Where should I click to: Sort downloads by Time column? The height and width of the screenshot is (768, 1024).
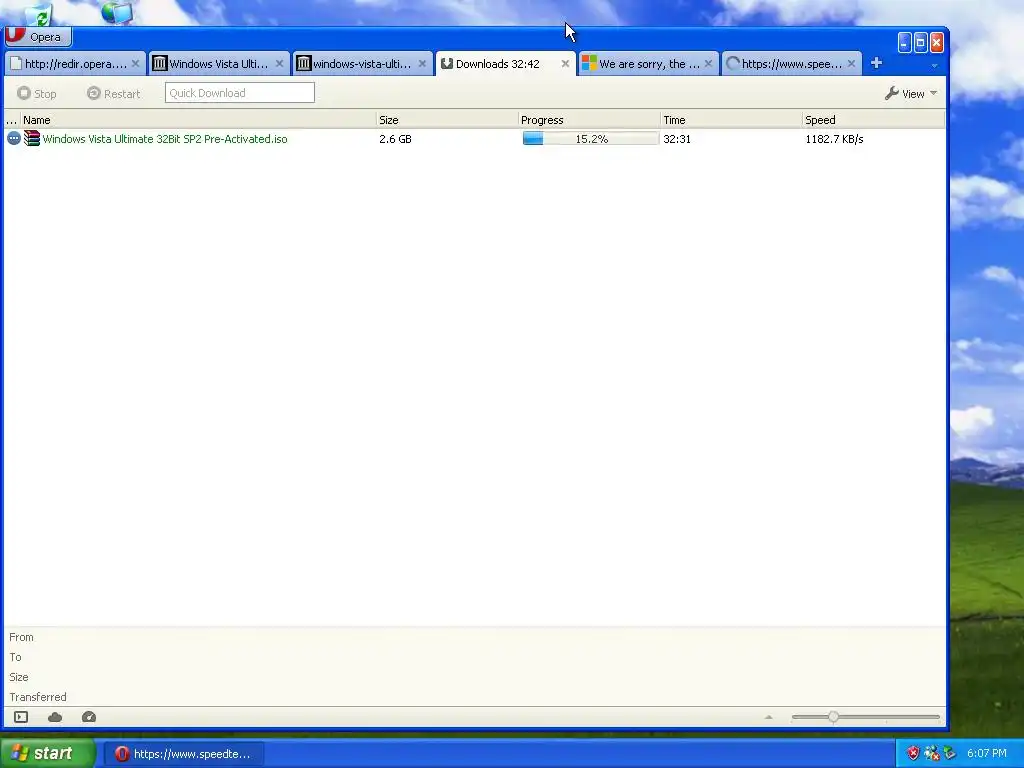[x=731, y=120]
